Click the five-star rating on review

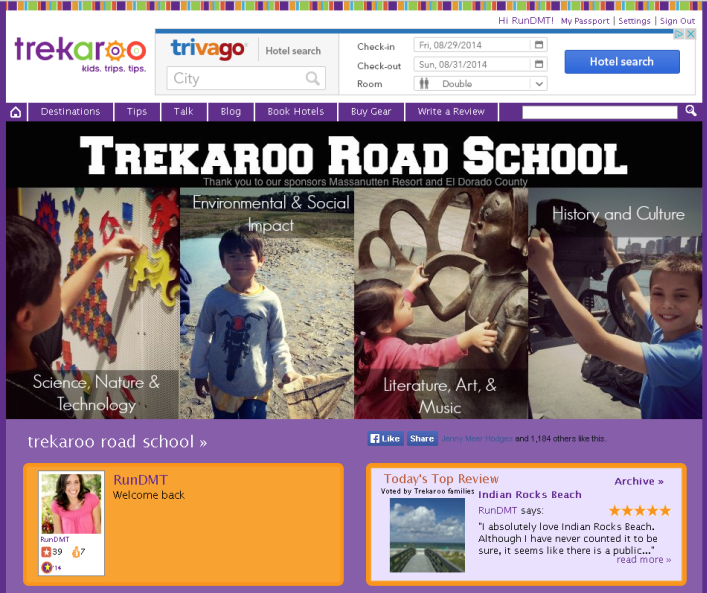pos(640,510)
